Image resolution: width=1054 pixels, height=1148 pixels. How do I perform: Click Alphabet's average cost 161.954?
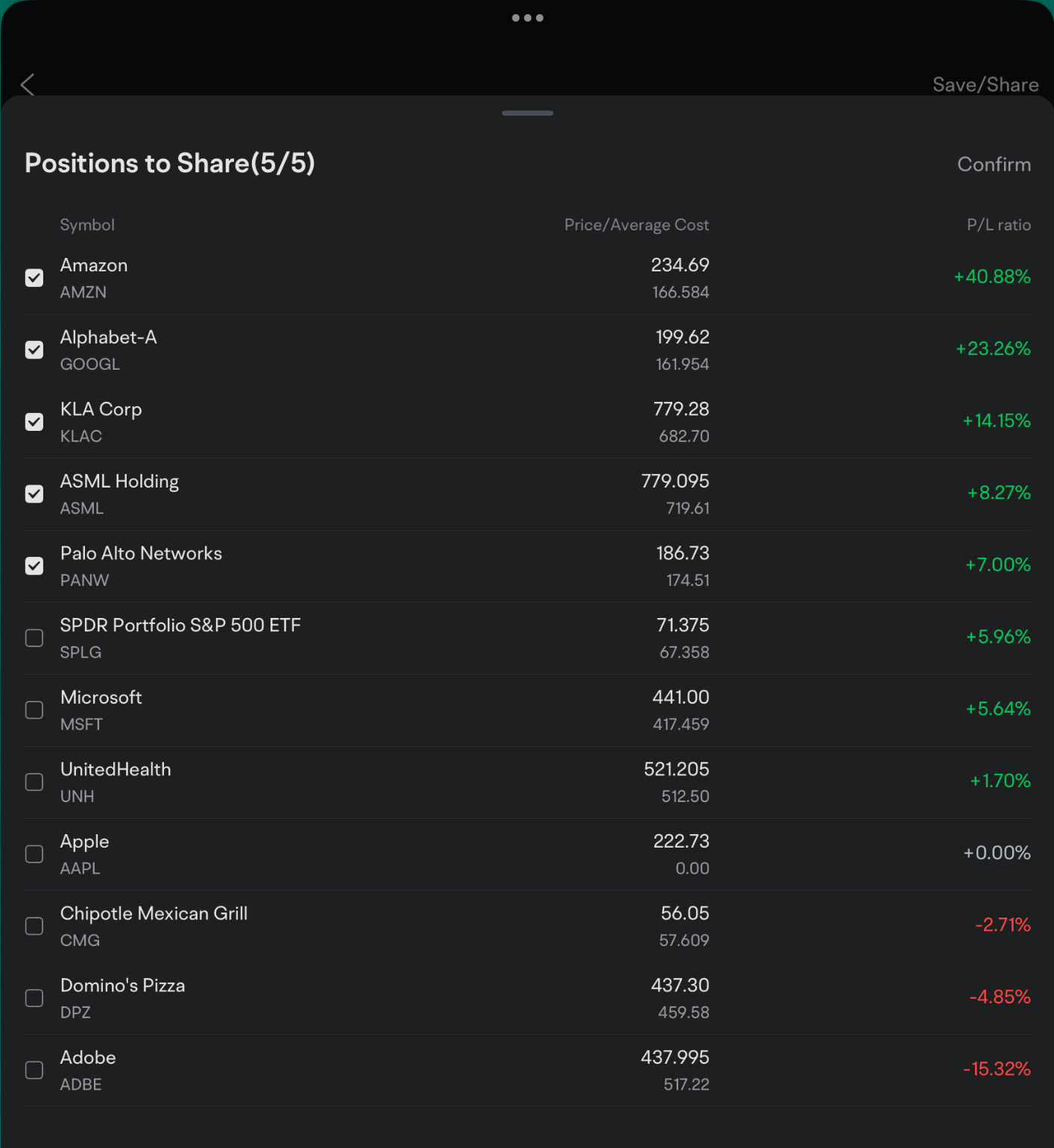click(682, 365)
